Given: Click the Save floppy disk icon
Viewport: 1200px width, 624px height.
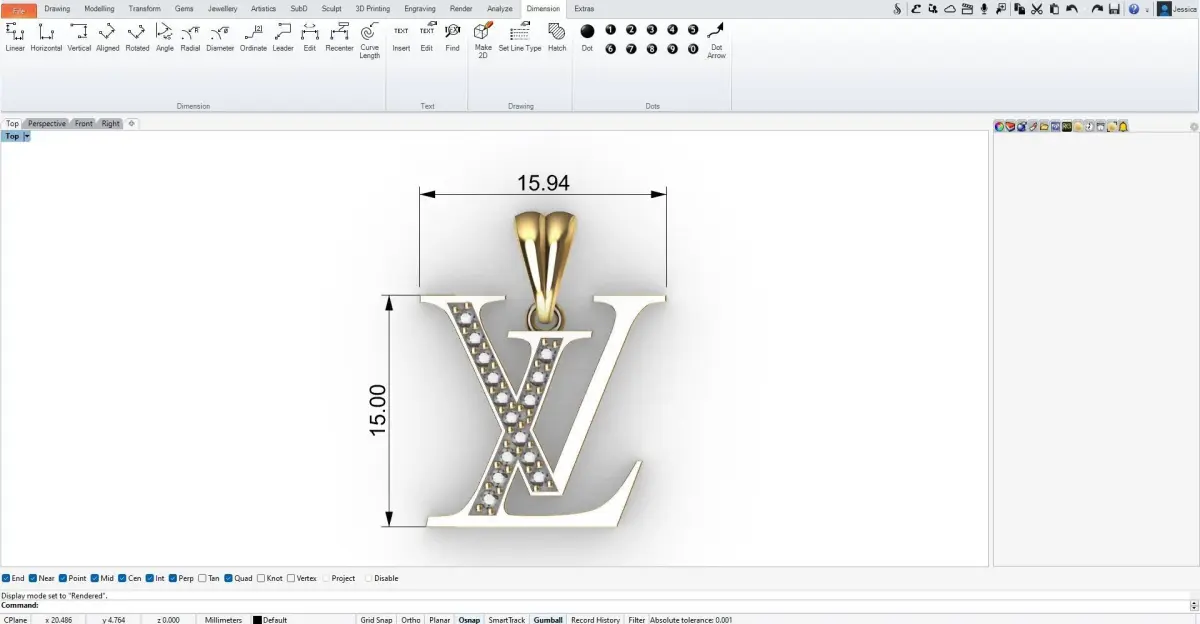Looking at the screenshot, I should point(1114,9).
